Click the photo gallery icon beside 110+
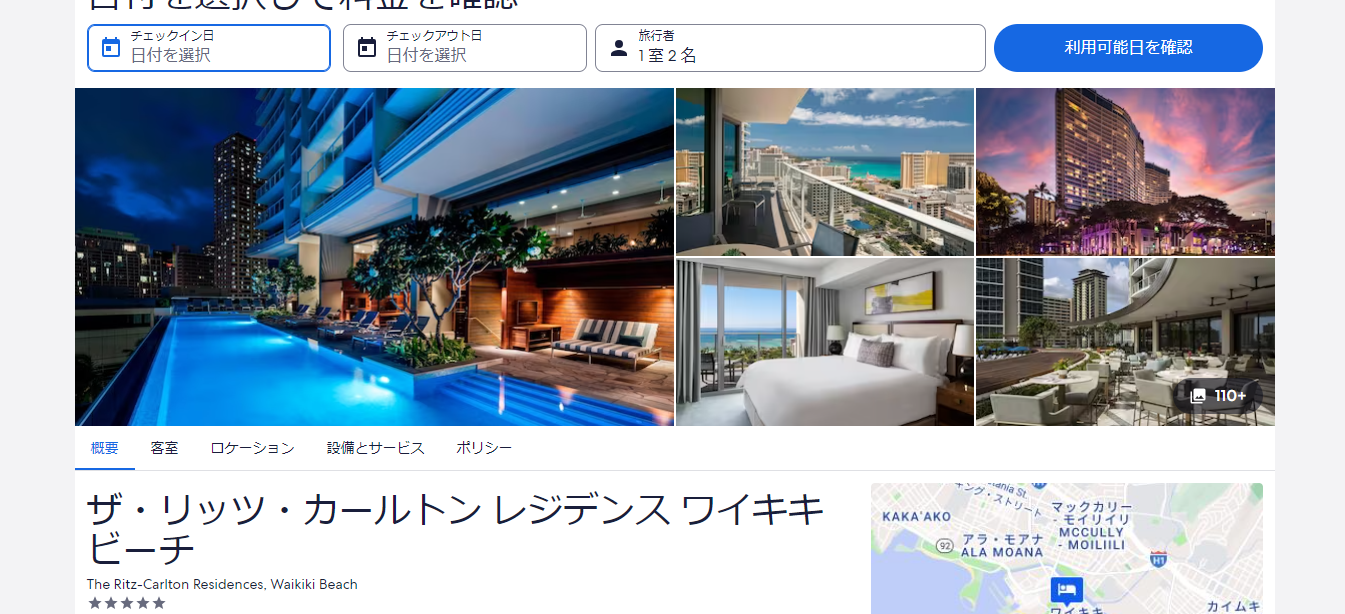Image resolution: width=1345 pixels, height=614 pixels. (1198, 396)
